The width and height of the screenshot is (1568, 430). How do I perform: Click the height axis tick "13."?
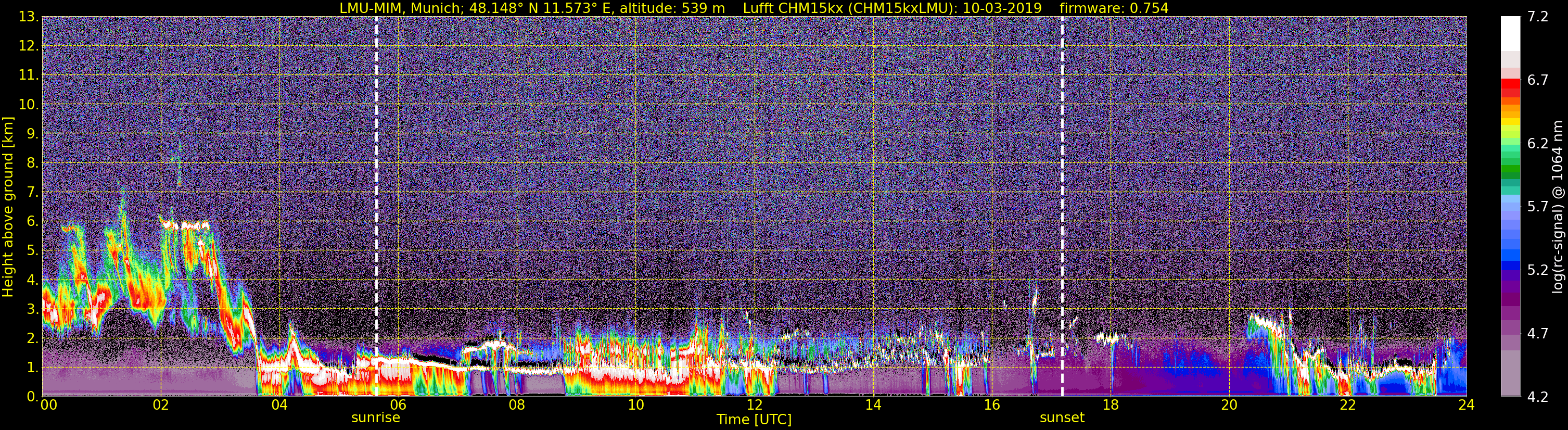click(x=28, y=17)
